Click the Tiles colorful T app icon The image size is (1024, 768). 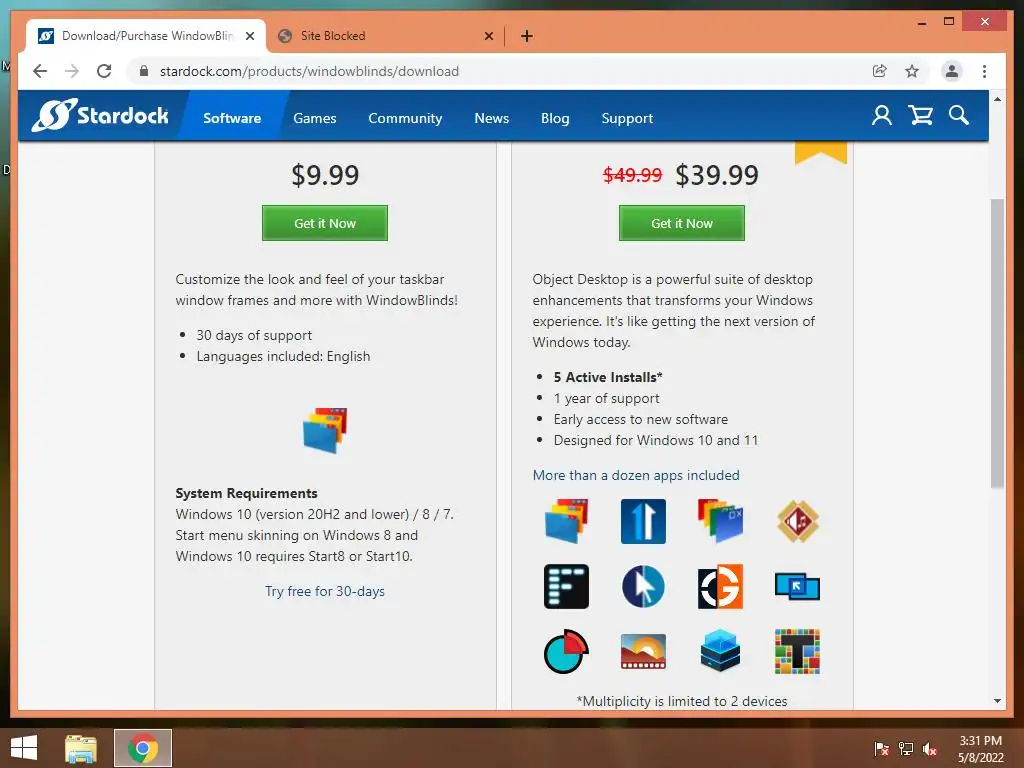click(x=797, y=651)
